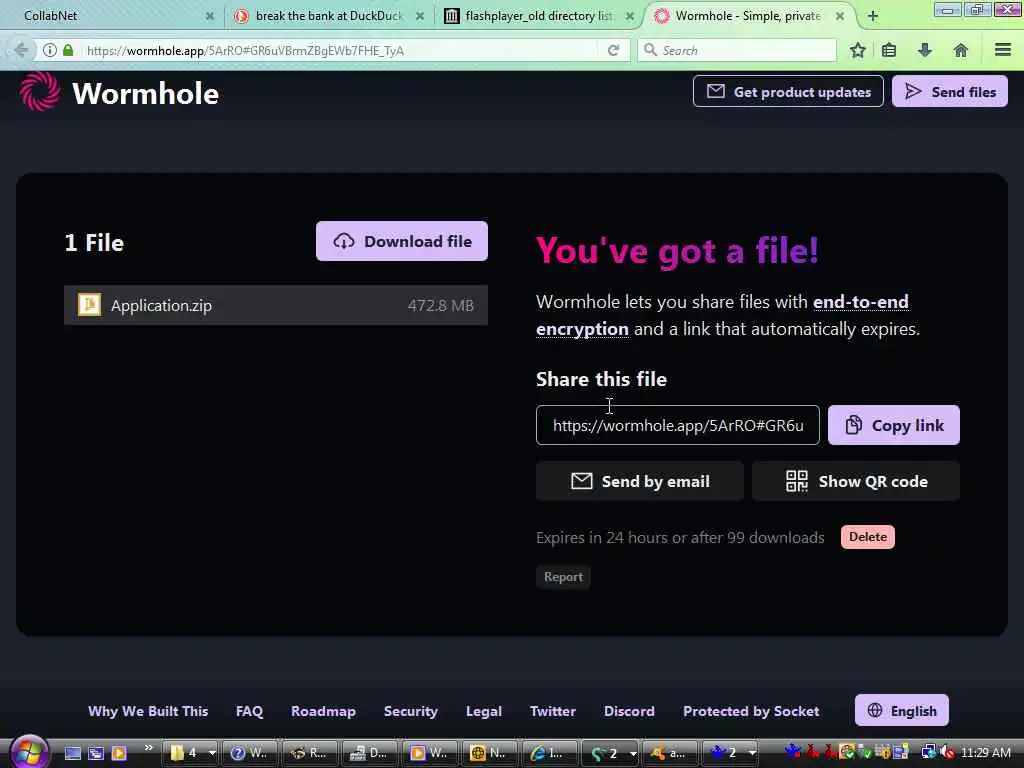Open the a... taskbar button
The width and height of the screenshot is (1024, 768).
pyautogui.click(x=670, y=753)
